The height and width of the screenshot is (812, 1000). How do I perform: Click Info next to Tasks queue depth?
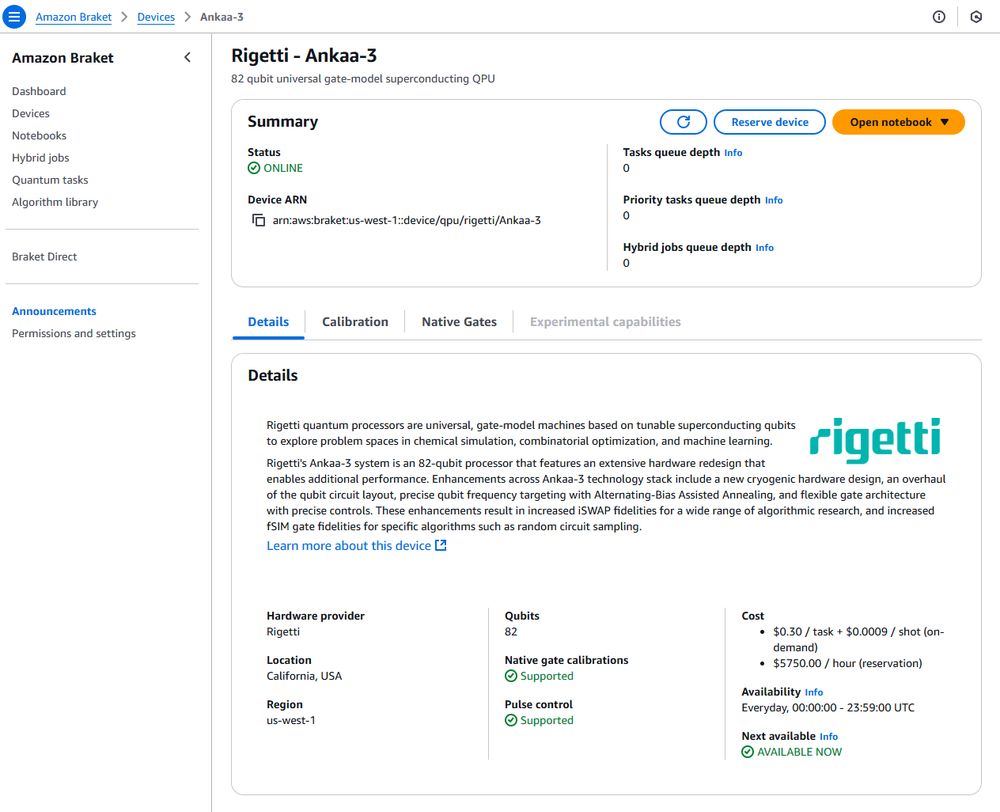click(733, 153)
